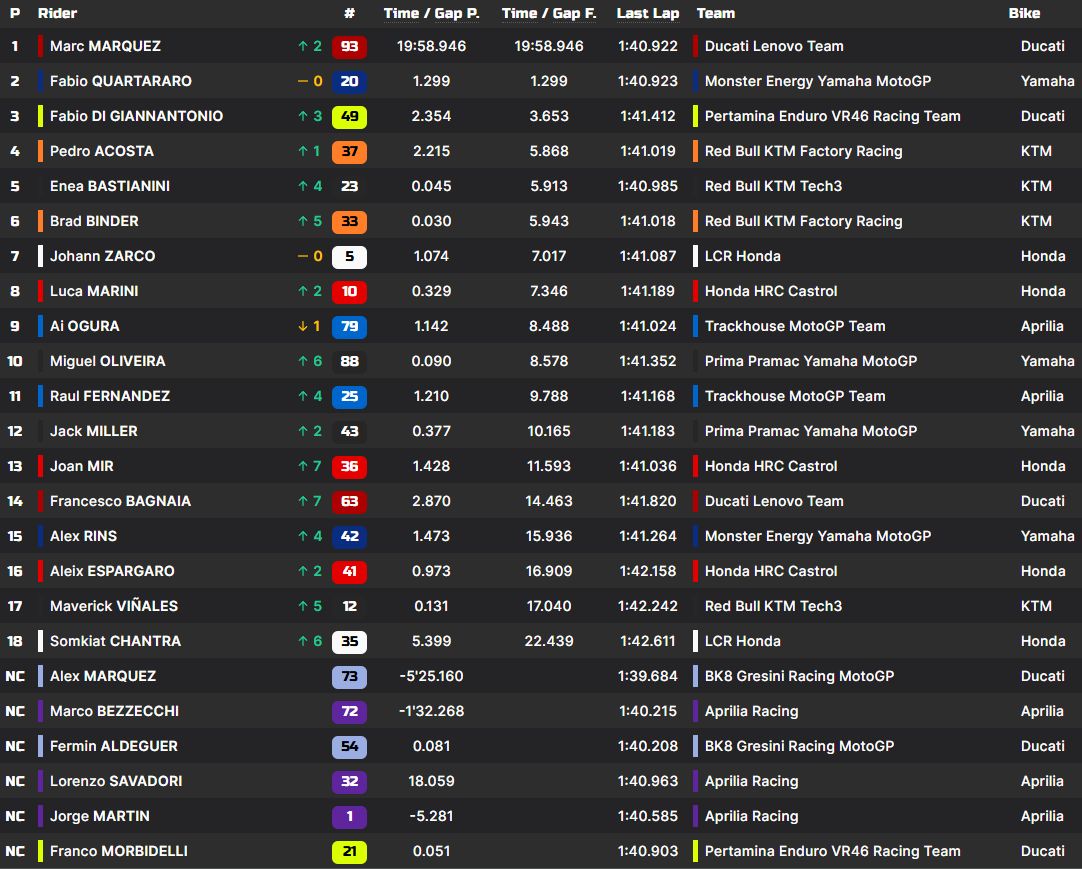Click Aprilia Racing in Jorge Martin row

pyautogui.click(x=751, y=817)
